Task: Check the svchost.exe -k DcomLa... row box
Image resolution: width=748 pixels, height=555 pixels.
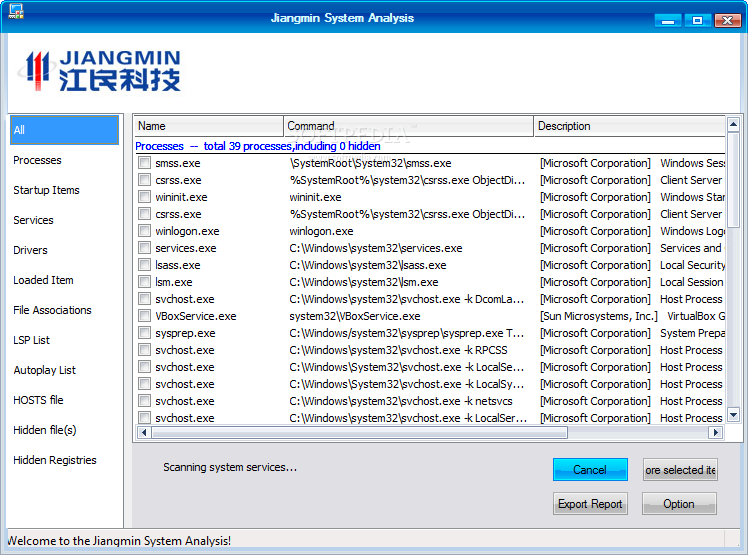Action: click(144, 299)
